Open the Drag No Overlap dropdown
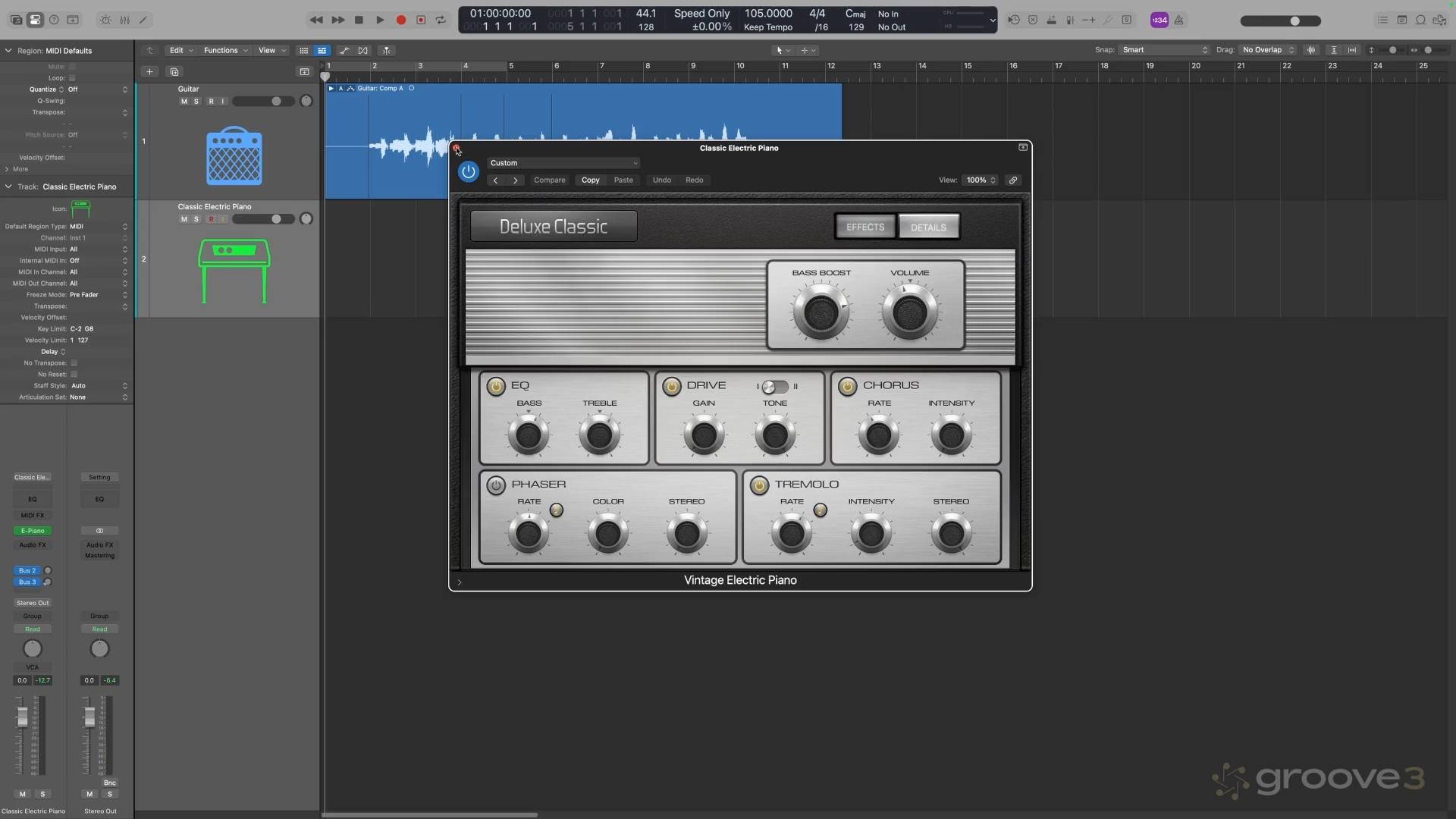 1269,50
